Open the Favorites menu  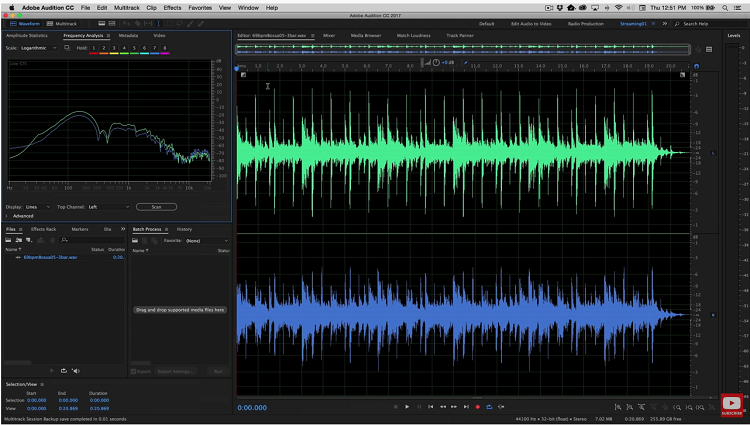pos(200,8)
